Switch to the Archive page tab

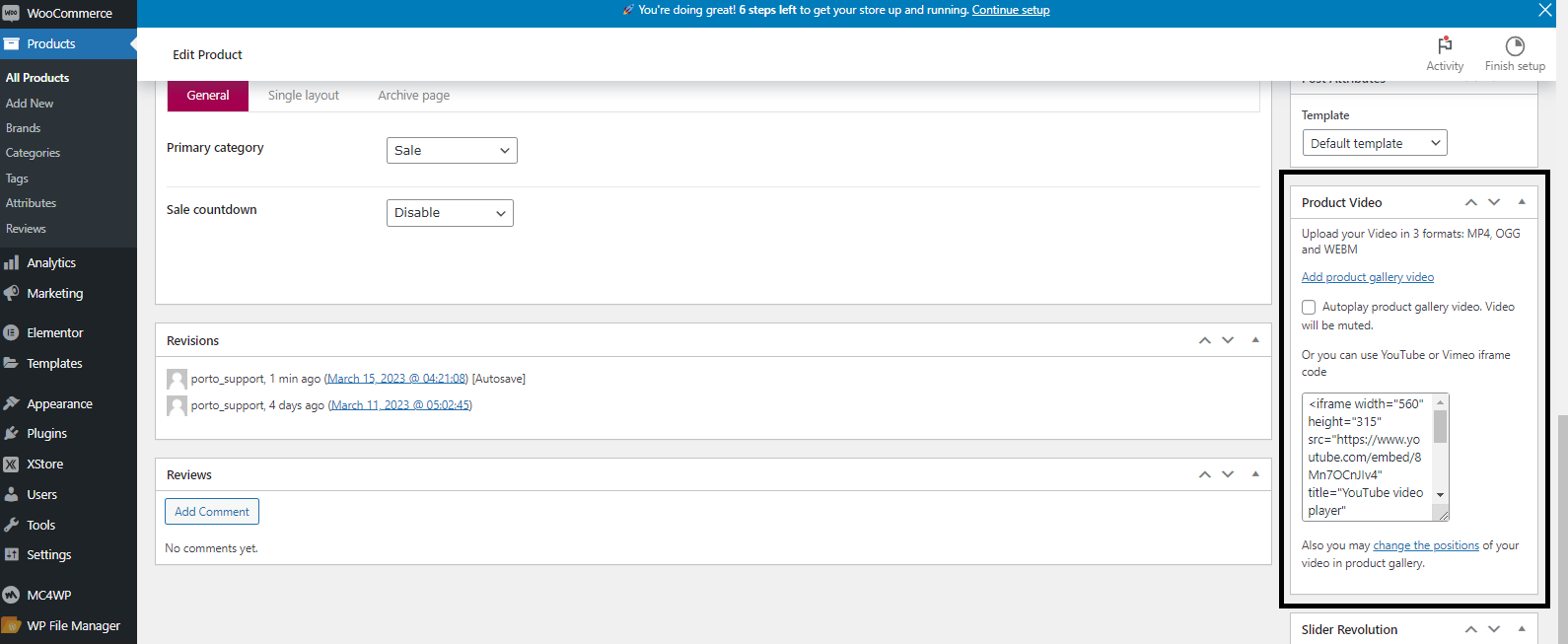414,96
